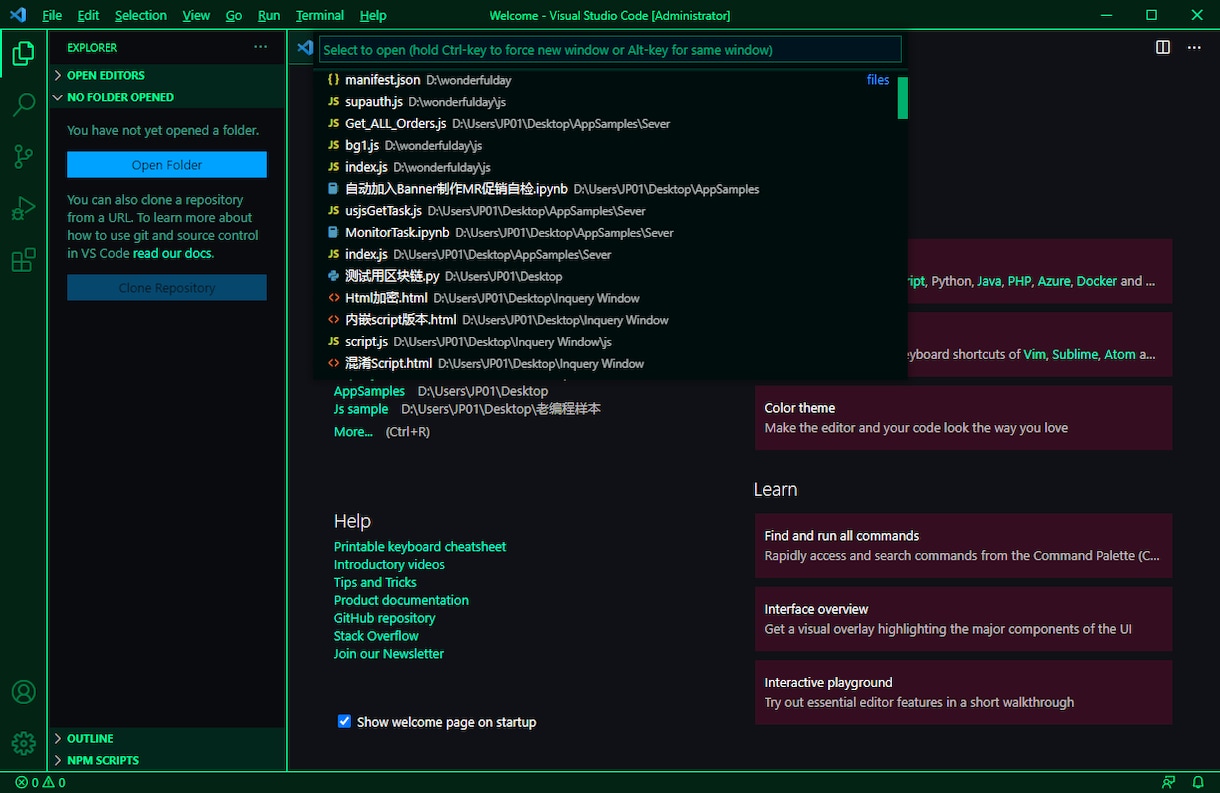This screenshot has width=1220, height=793.
Task: Collapse the No Folder Opened section
Action: pyautogui.click(x=167, y=97)
